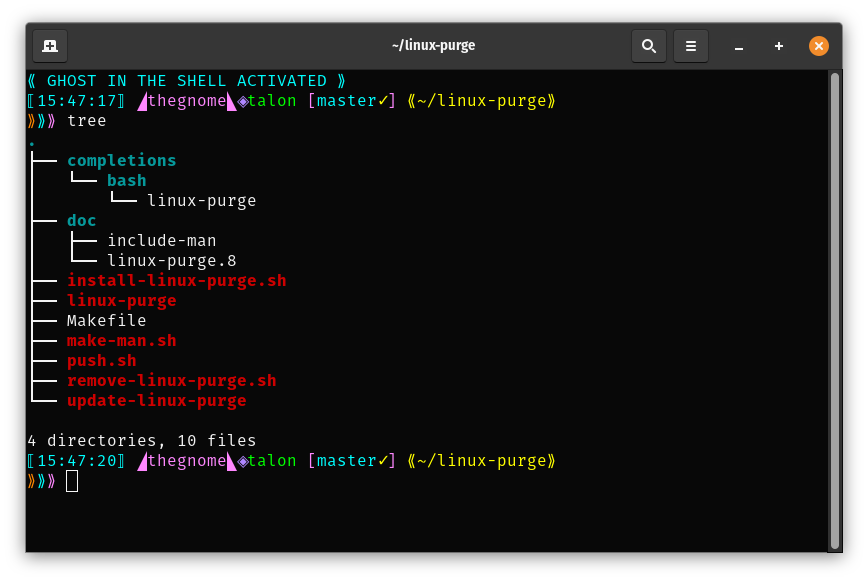Screen dimensions: 868x581
Task: Click the "doc" directory name
Action: (x=81, y=220)
